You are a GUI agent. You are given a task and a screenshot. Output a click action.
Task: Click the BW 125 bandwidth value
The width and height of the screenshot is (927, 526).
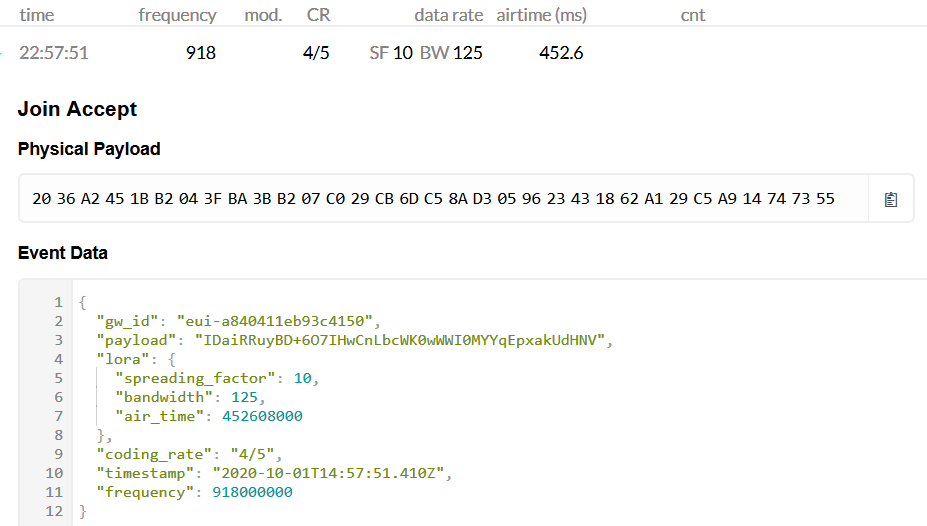point(451,53)
